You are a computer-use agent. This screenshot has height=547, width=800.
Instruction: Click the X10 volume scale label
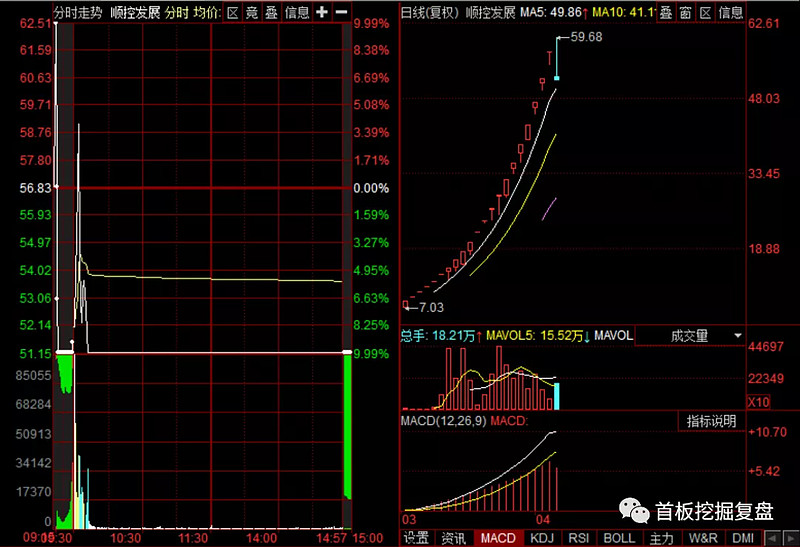coord(758,402)
